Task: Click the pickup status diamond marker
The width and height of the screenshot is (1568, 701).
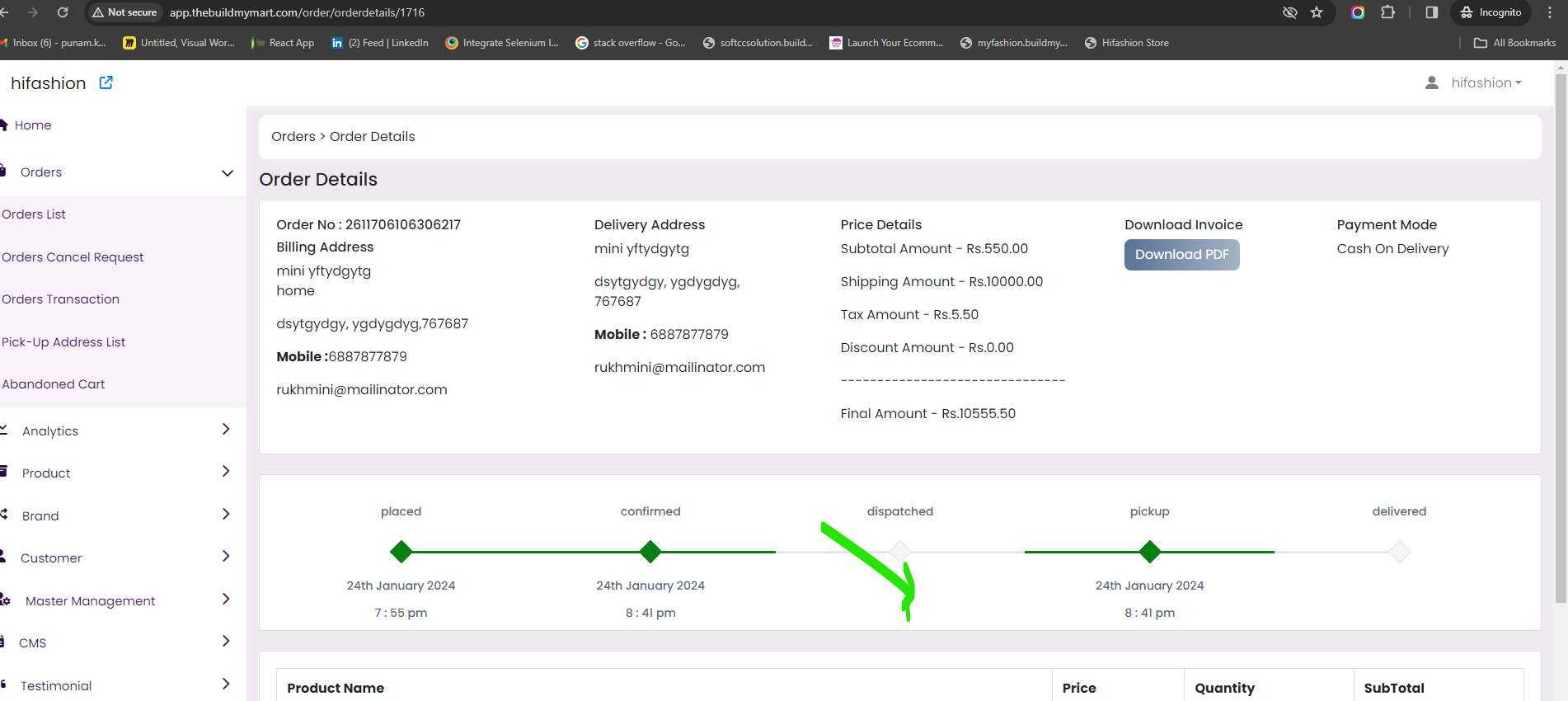Action: pos(1150,552)
